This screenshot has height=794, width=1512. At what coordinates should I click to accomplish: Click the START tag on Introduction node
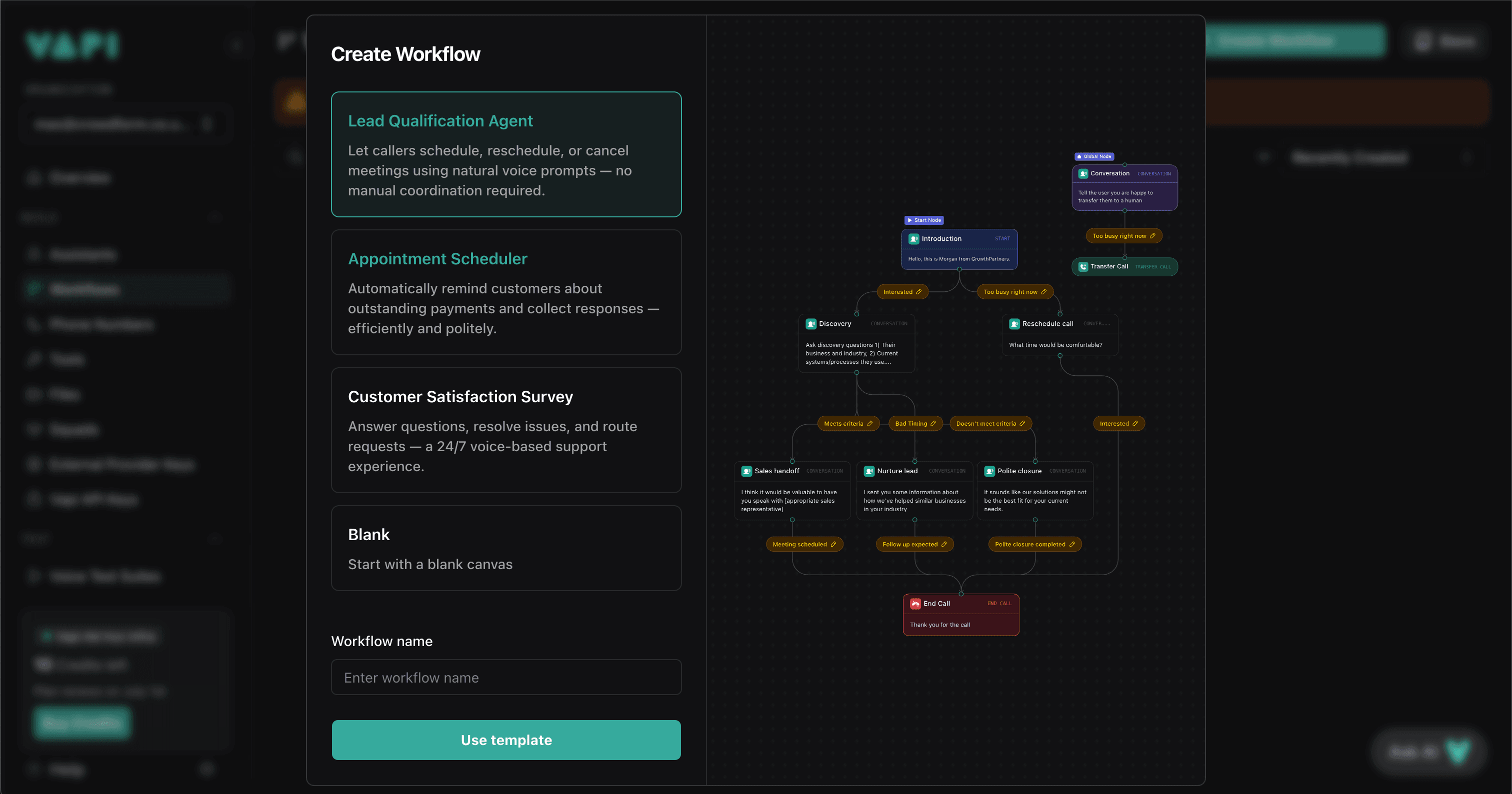1002,239
